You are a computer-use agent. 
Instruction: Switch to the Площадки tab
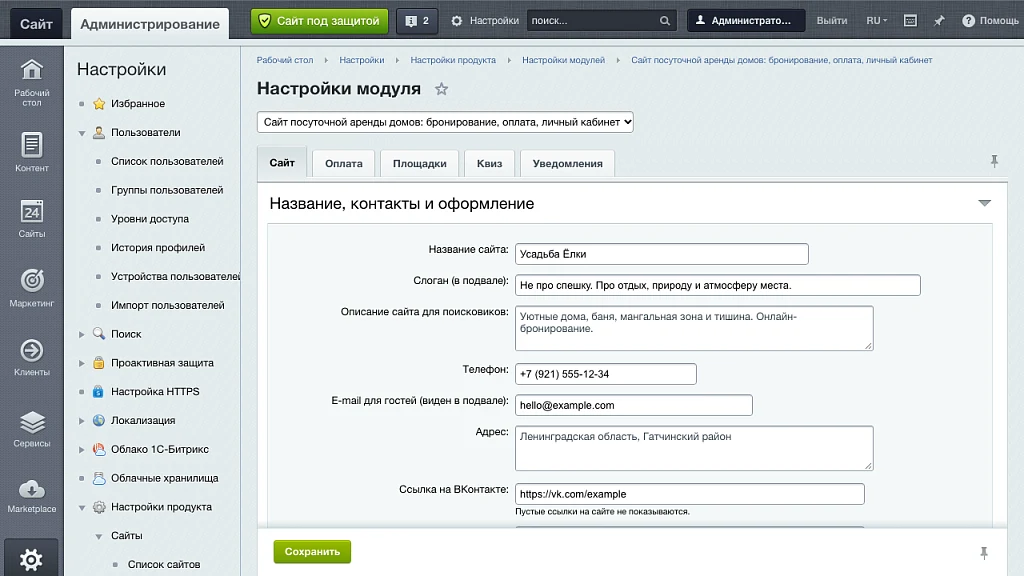pos(419,163)
